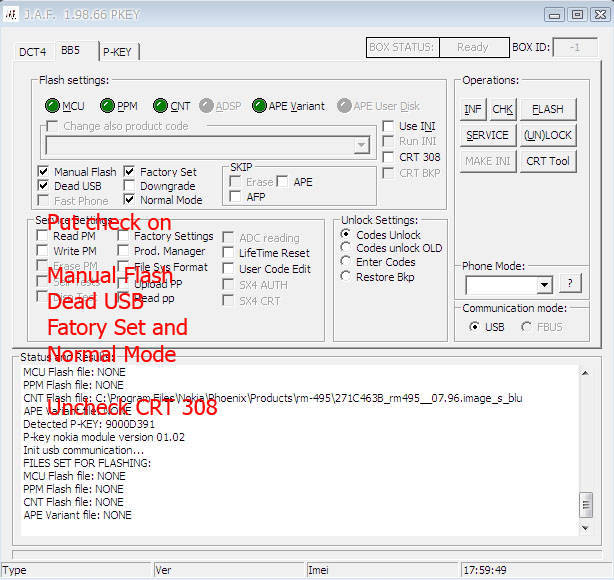Open the product code dropdown arrow
Viewport: 614px width, 580px height.
361,146
